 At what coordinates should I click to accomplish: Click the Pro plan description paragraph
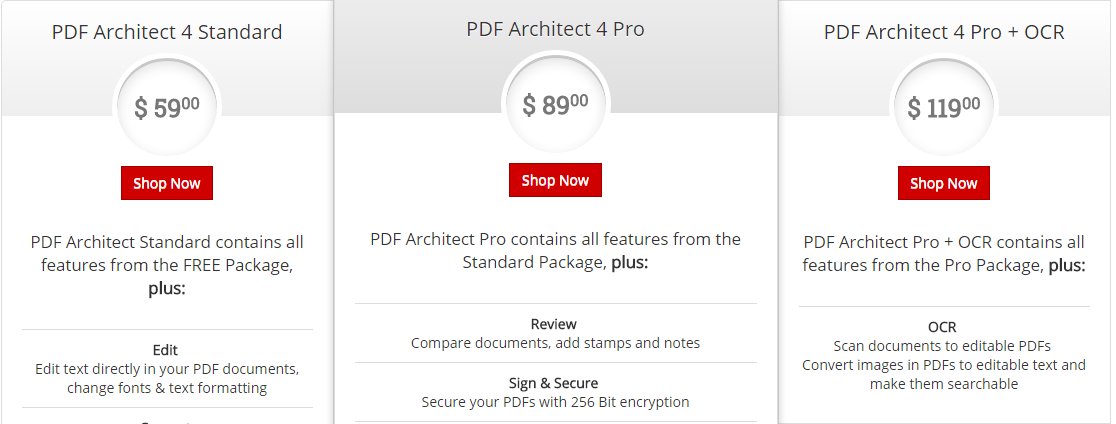[555, 250]
